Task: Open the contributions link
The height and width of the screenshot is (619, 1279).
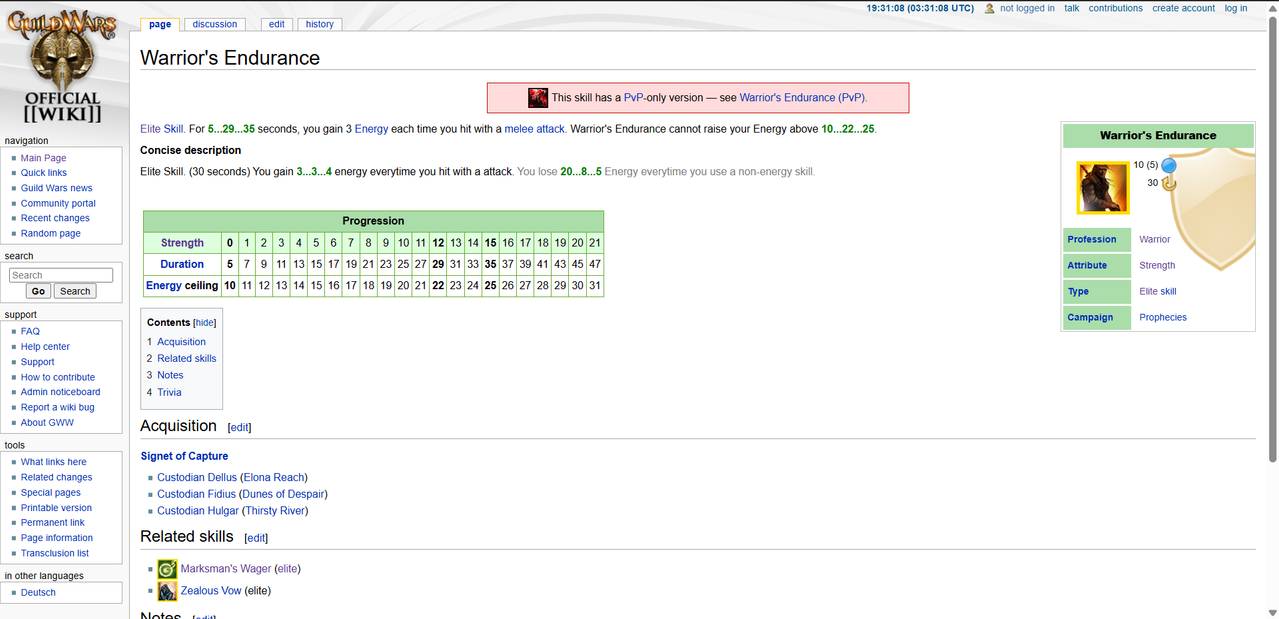Action: click(x=1116, y=8)
